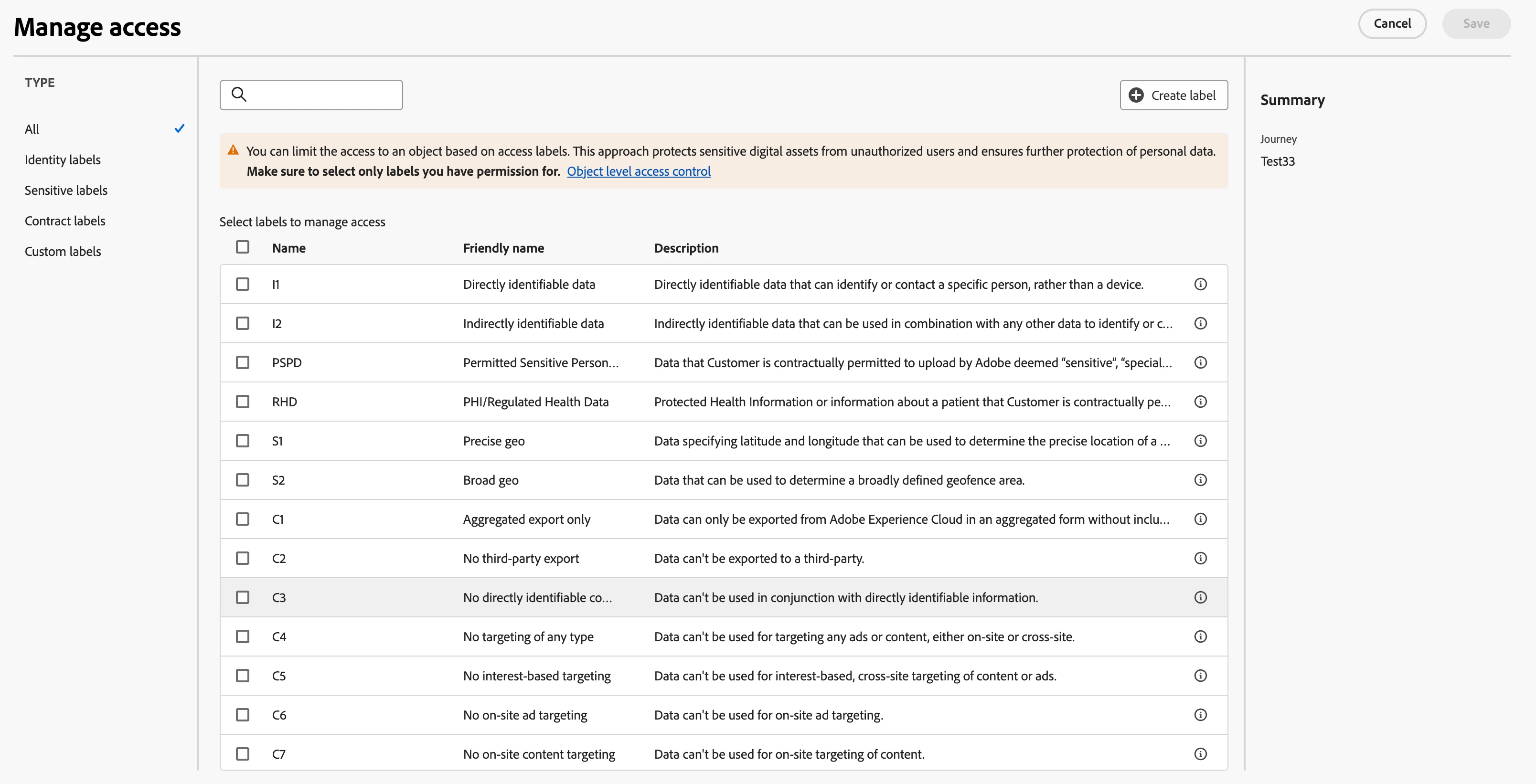
Task: Click info icon for S1 Precise geo
Action: click(x=1200, y=441)
